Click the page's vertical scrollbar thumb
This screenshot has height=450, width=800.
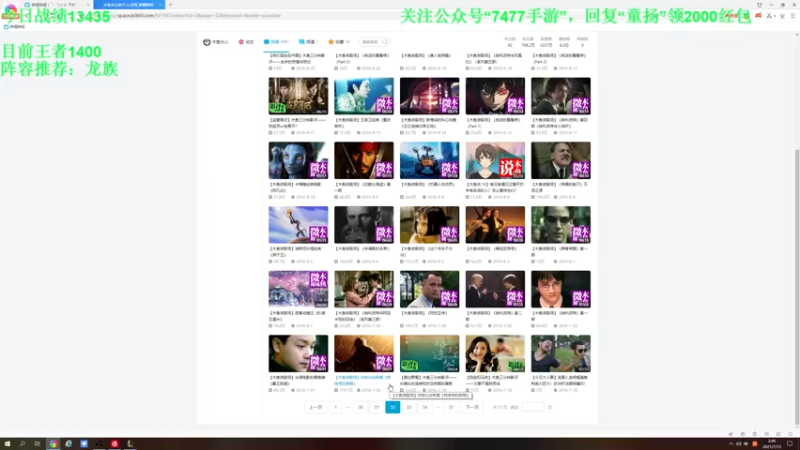pos(796,286)
